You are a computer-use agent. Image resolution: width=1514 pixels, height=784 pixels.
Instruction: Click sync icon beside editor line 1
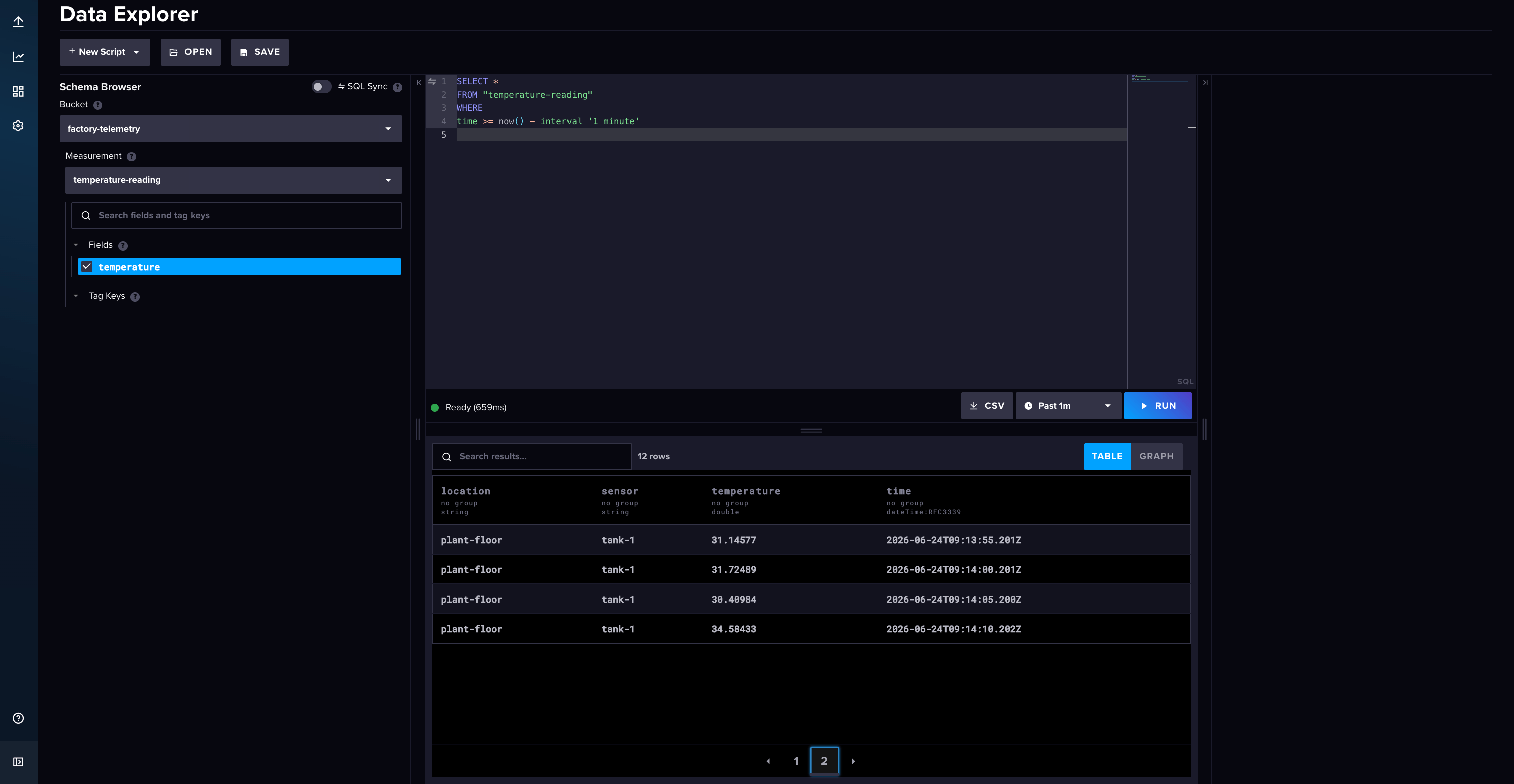point(432,81)
